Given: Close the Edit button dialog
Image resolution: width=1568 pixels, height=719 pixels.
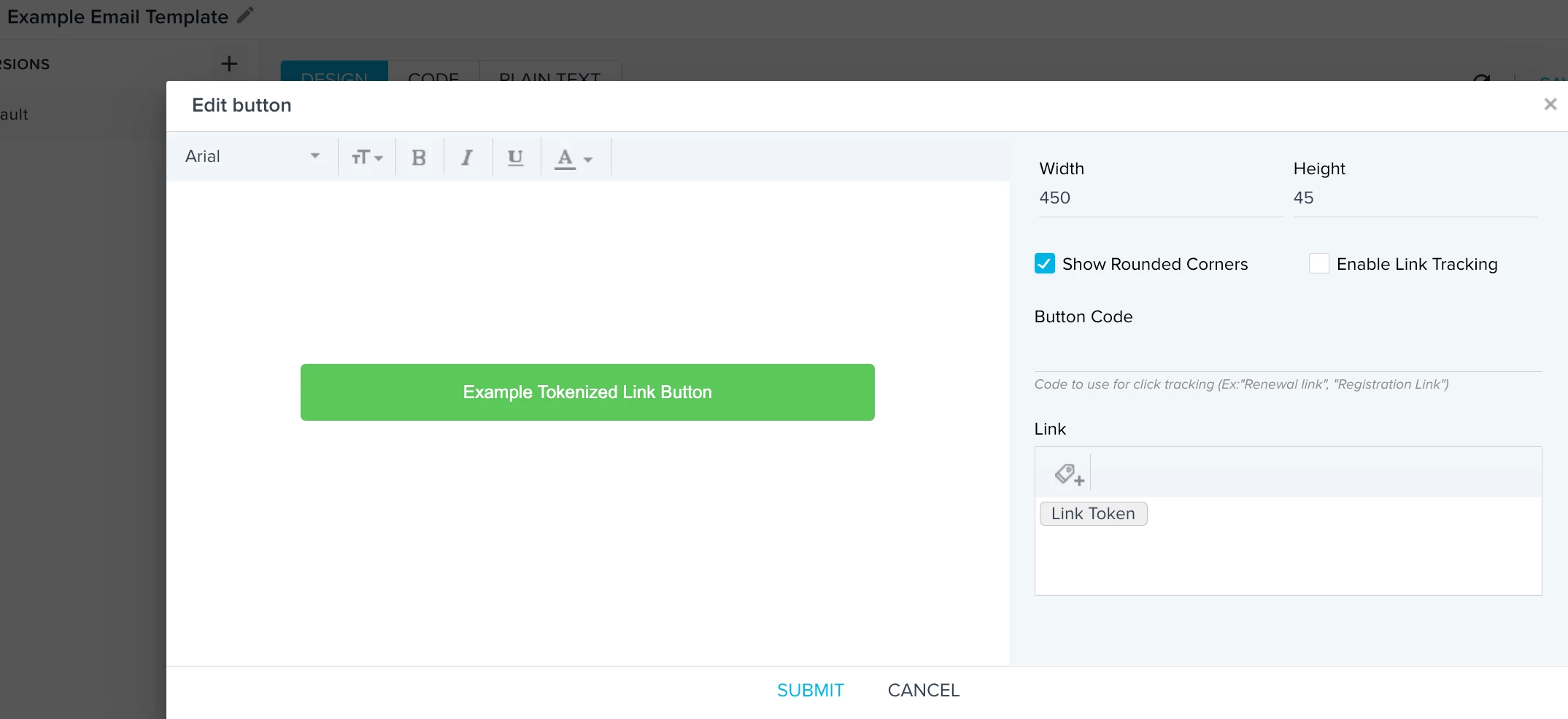Looking at the screenshot, I should click(x=1550, y=104).
